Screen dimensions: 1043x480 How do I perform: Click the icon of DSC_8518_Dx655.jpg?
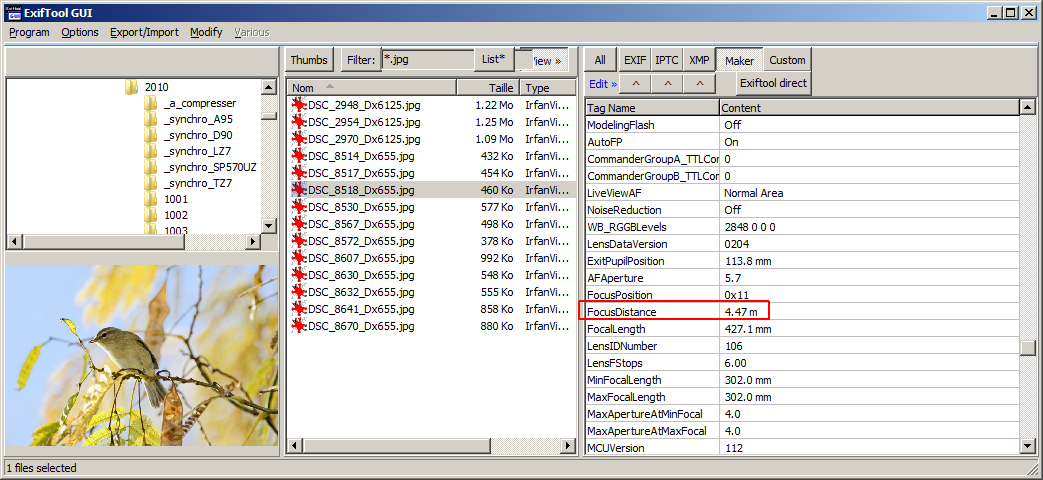[299, 190]
